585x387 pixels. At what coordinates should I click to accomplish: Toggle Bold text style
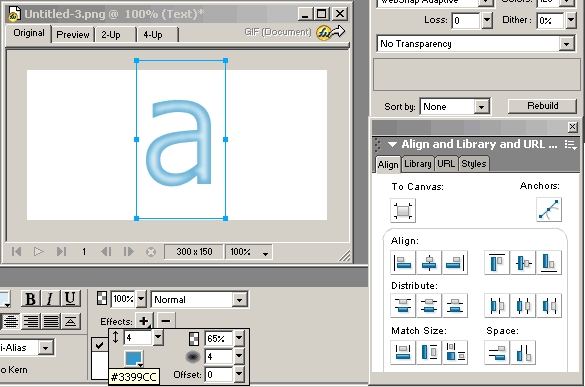(30, 299)
